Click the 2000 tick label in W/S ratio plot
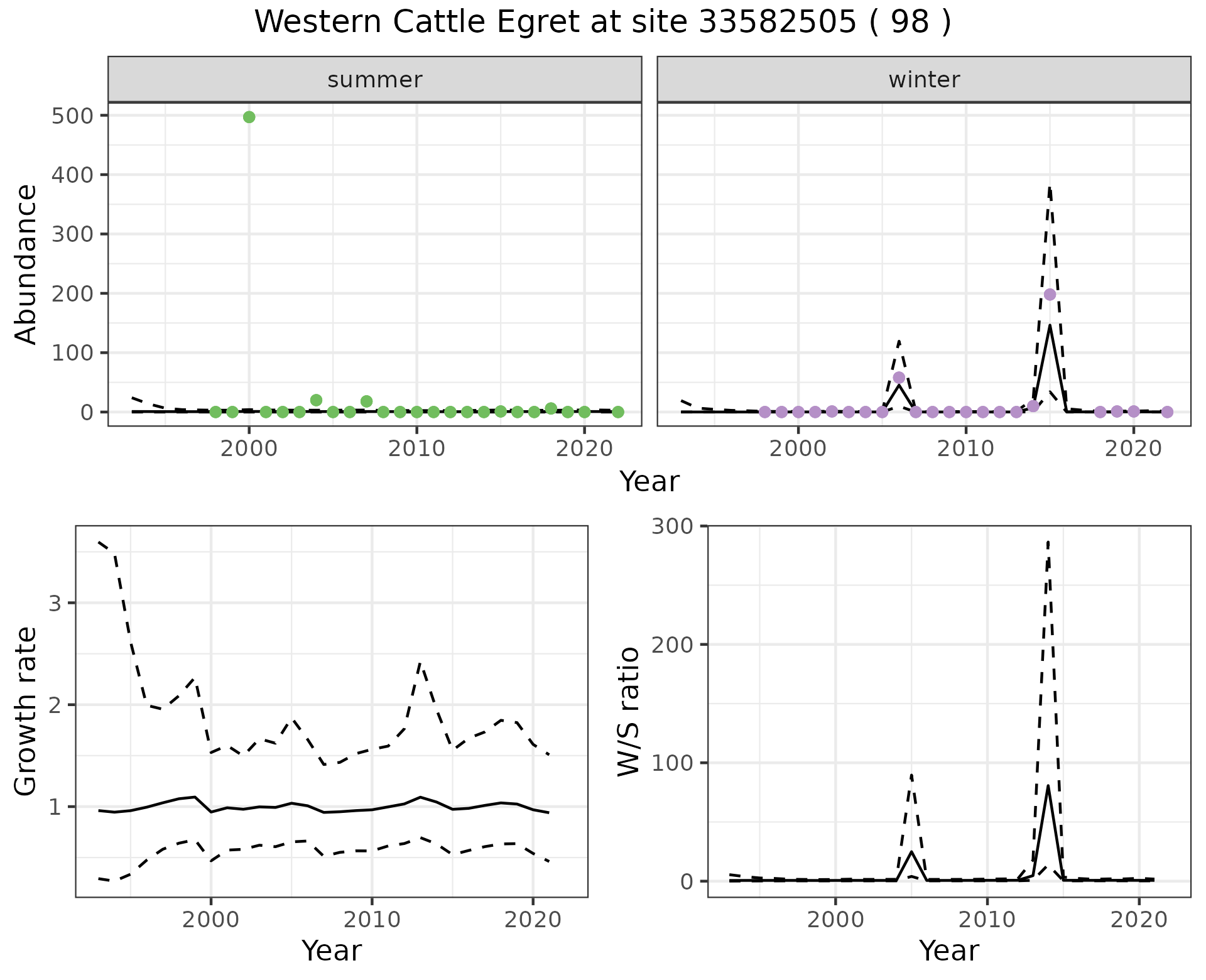Viewport: 1206px width, 980px height. pos(835,920)
